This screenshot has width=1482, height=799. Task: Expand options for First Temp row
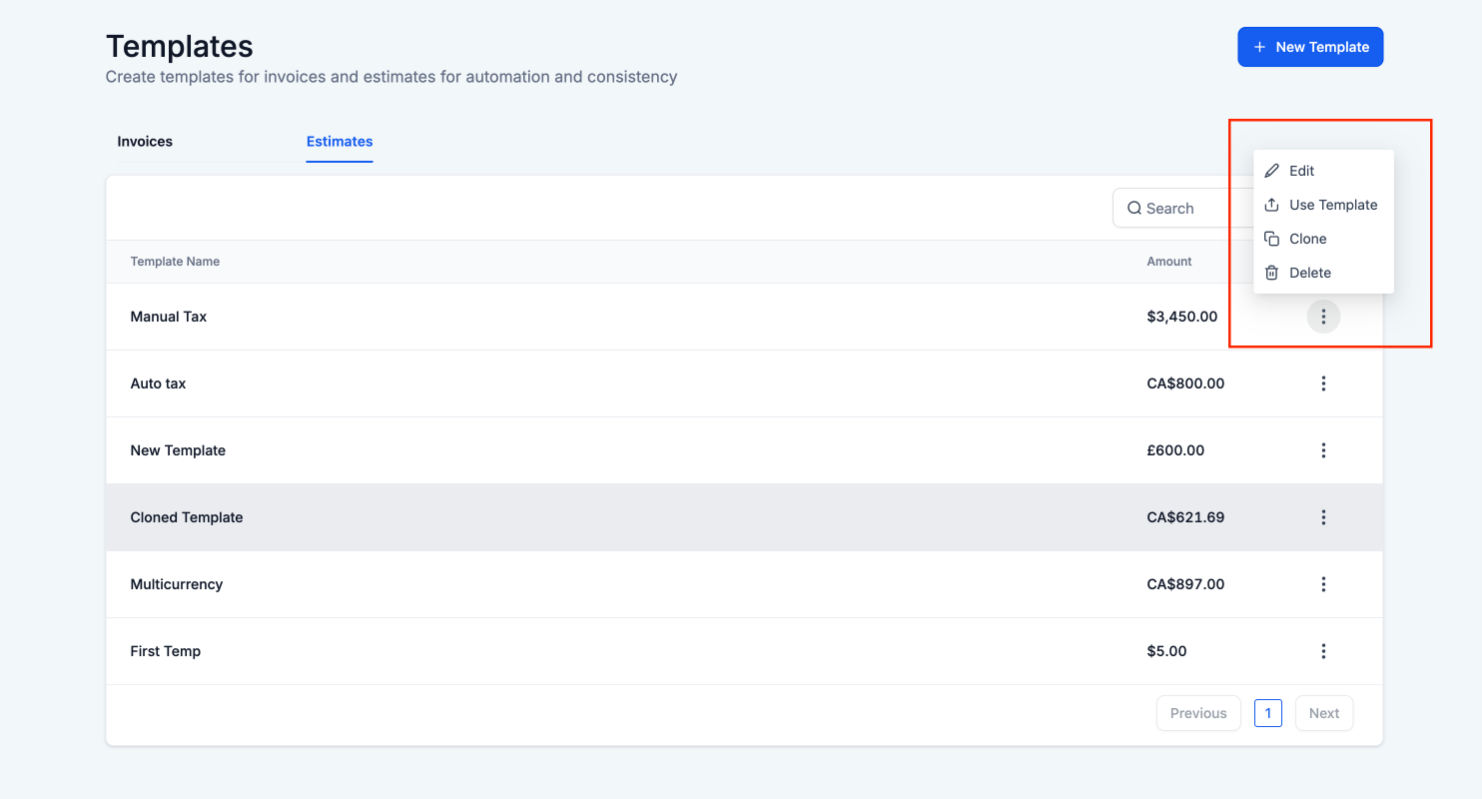point(1323,652)
